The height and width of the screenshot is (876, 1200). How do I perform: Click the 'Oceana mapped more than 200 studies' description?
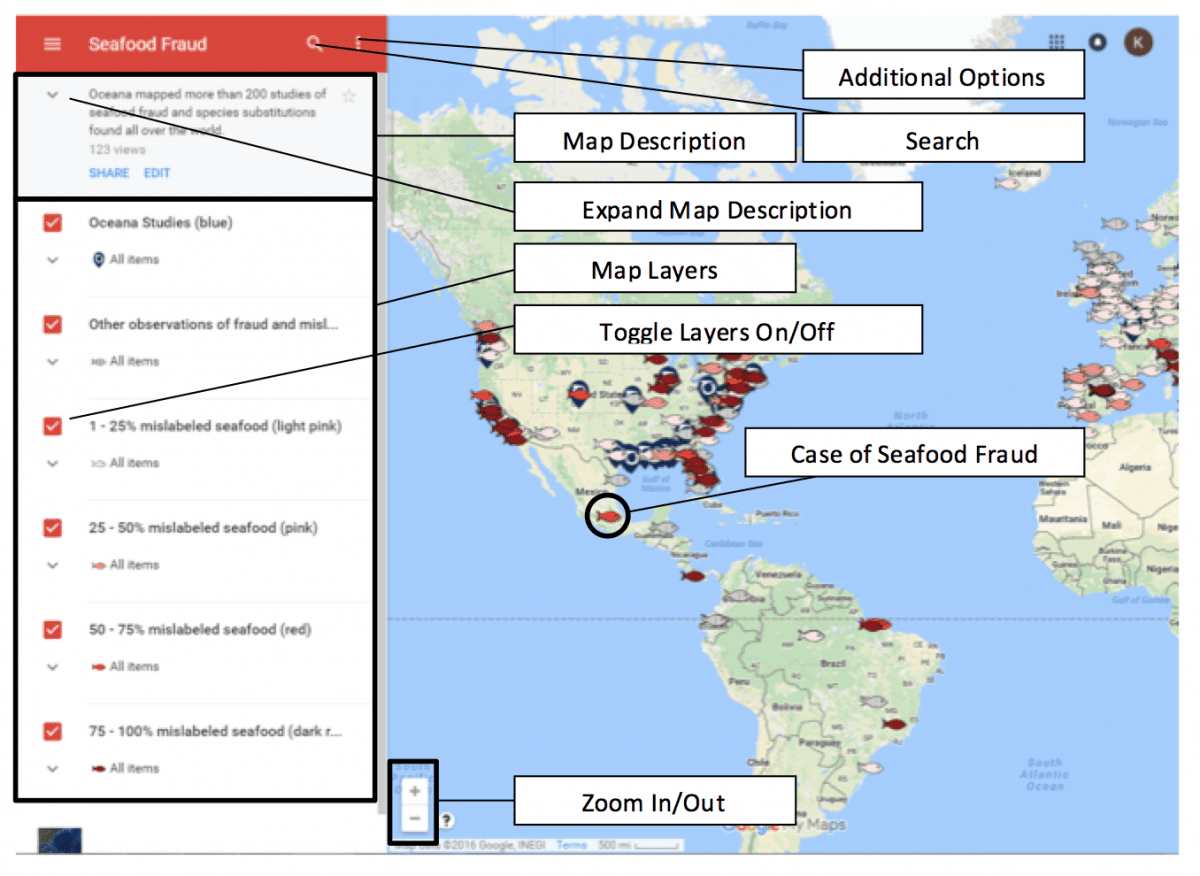(208, 112)
